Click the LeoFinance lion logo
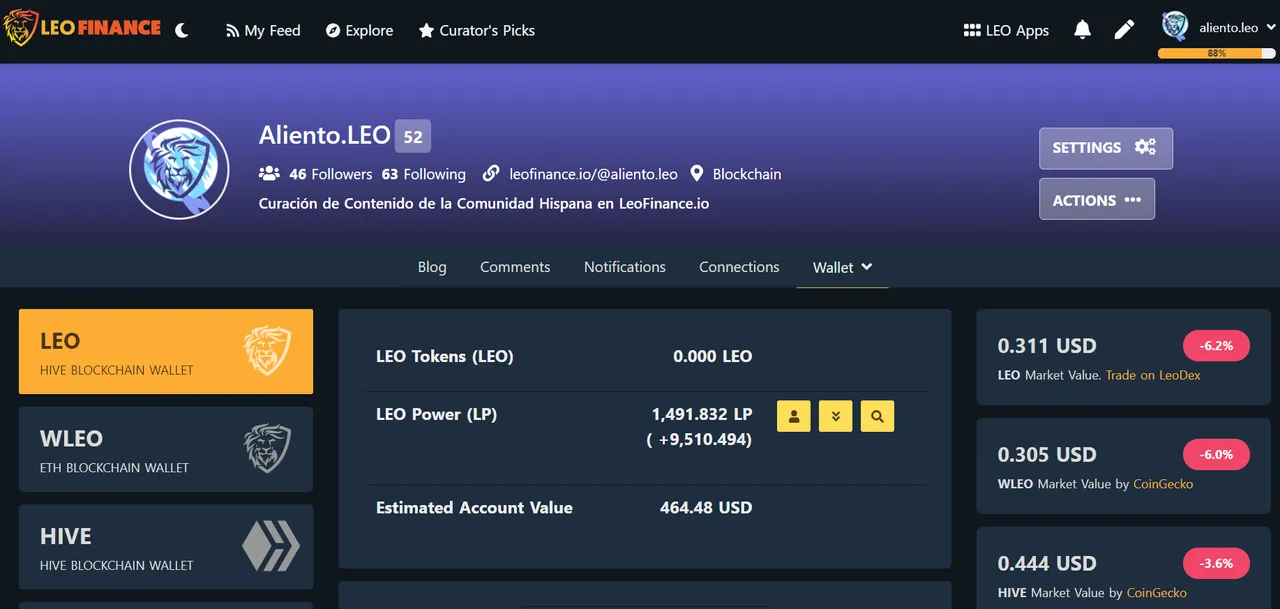The height and width of the screenshot is (609, 1280). [x=82, y=29]
